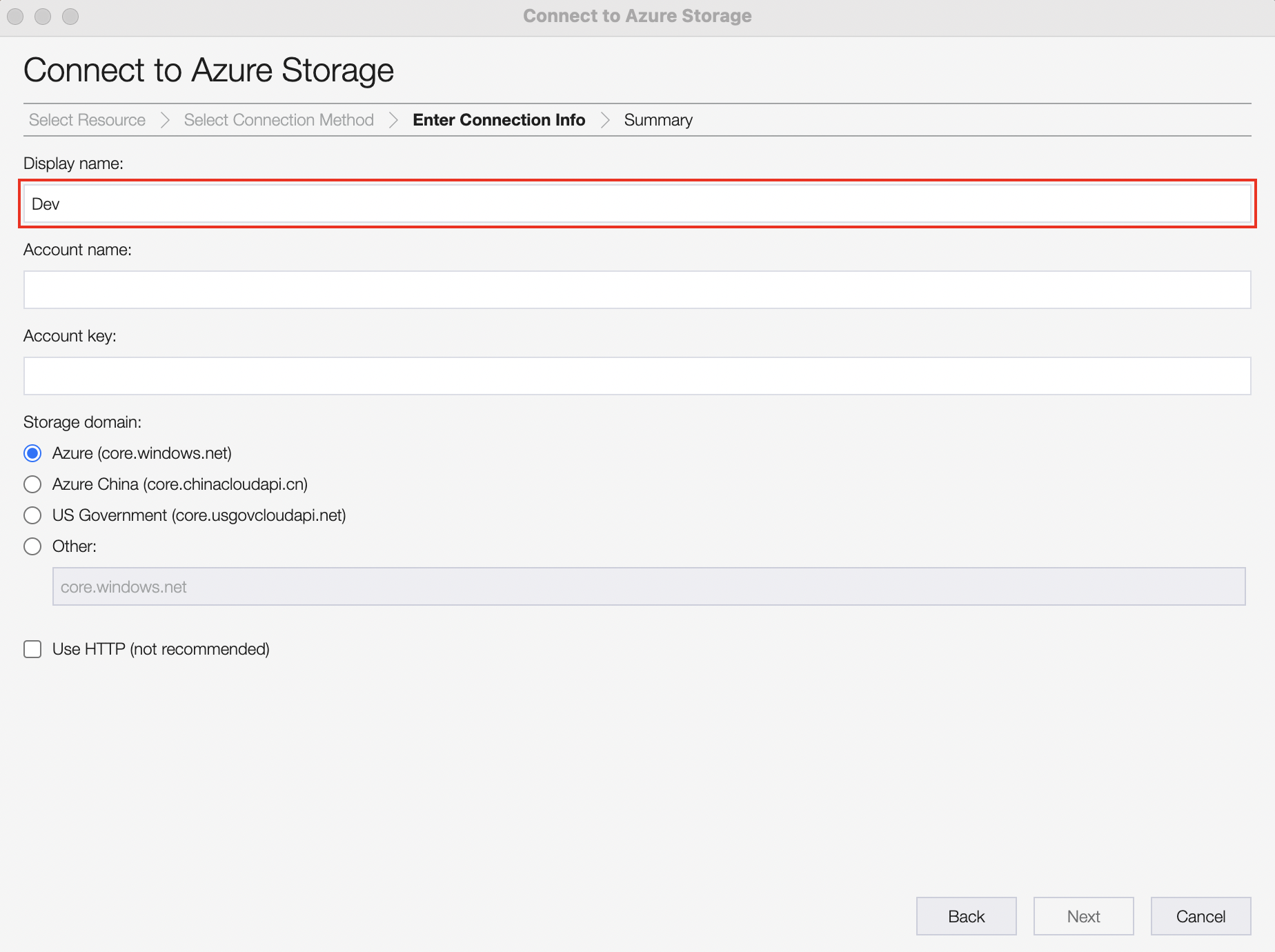Select Azure (core.windows.net) storage domain
The width and height of the screenshot is (1275, 952).
[32, 453]
